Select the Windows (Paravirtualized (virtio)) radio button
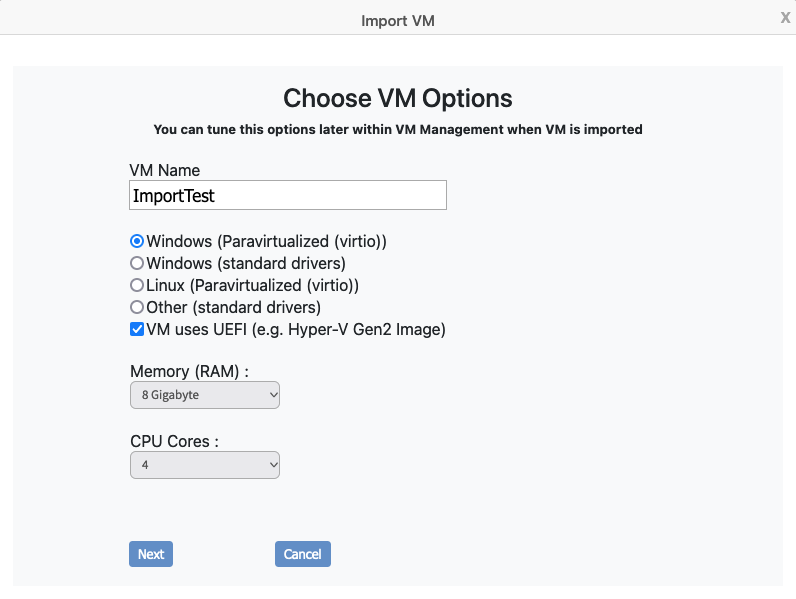The image size is (796, 599). pyautogui.click(x=137, y=241)
